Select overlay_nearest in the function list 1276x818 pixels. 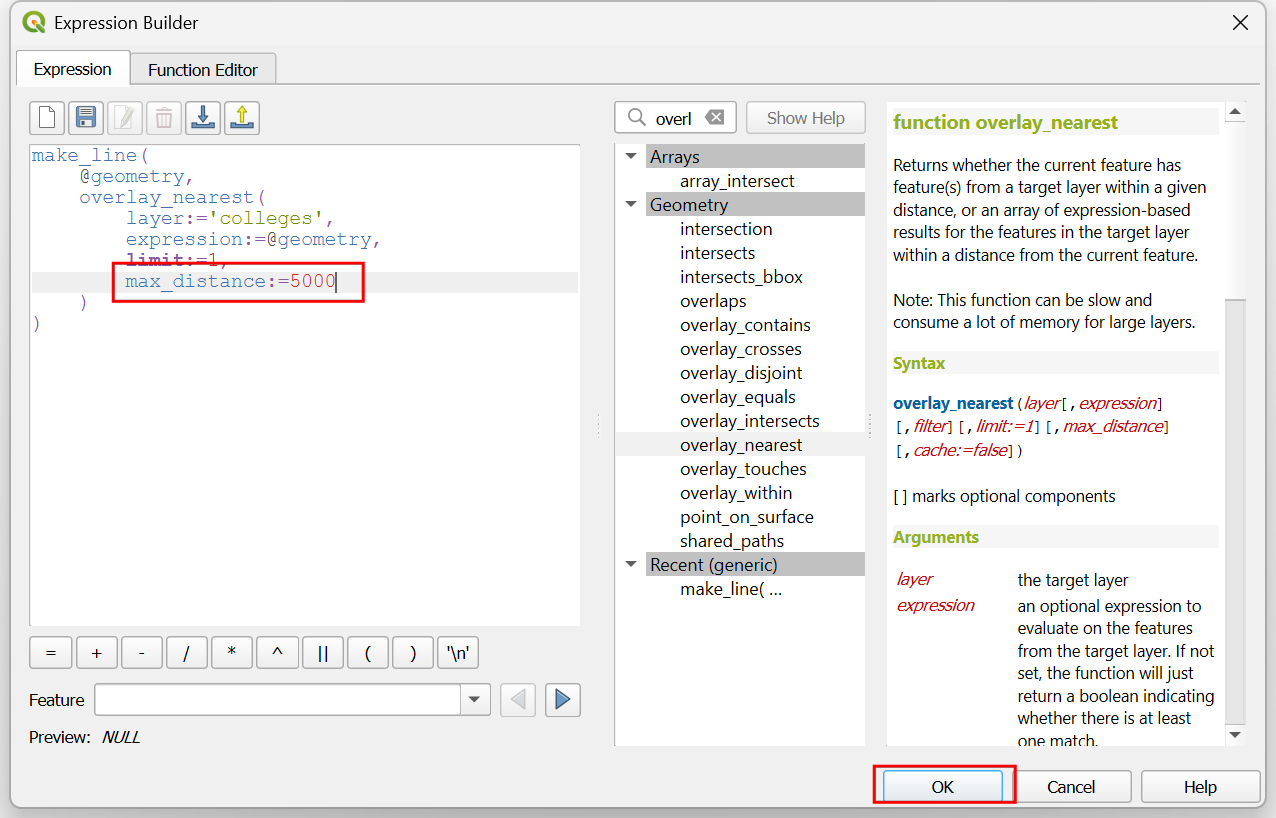pos(741,445)
